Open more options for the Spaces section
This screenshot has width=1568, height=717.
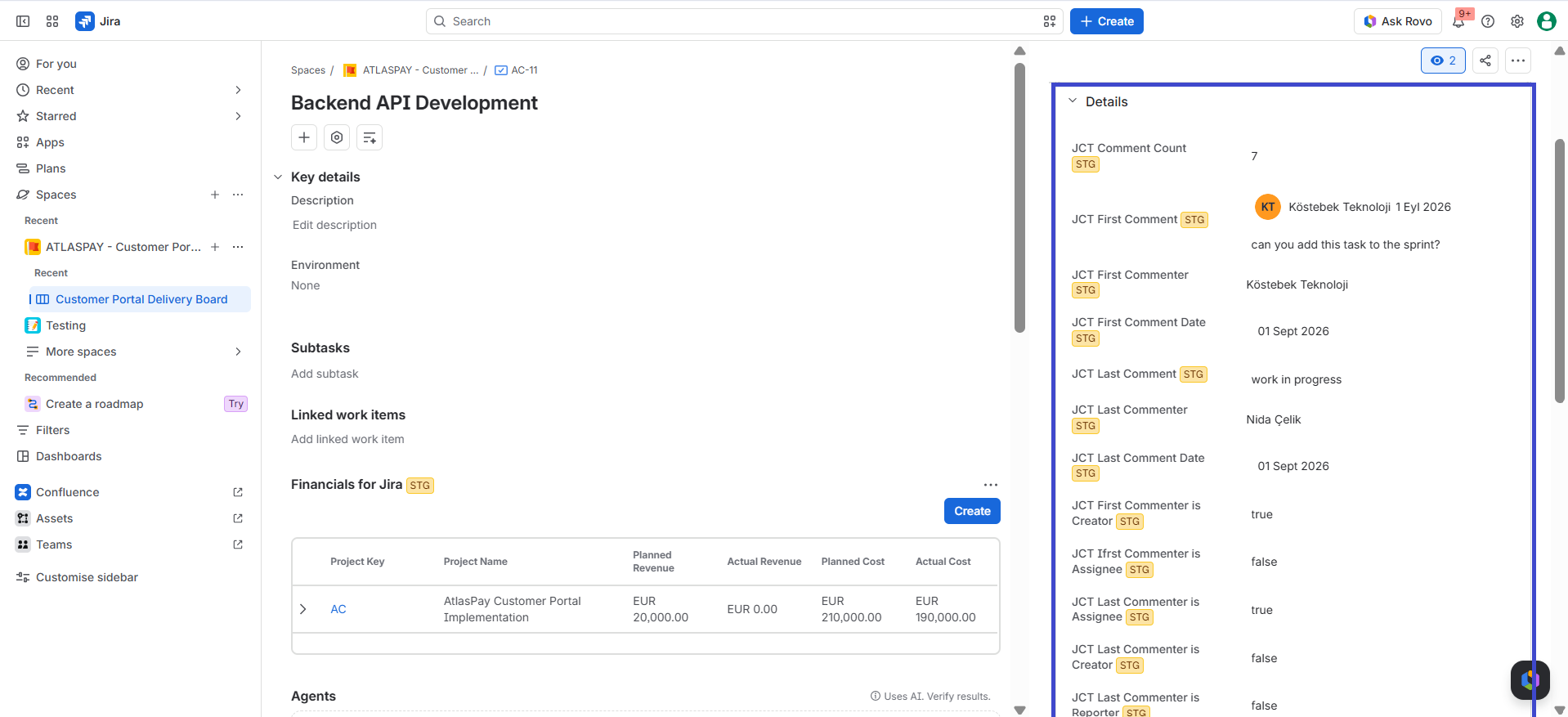238,195
